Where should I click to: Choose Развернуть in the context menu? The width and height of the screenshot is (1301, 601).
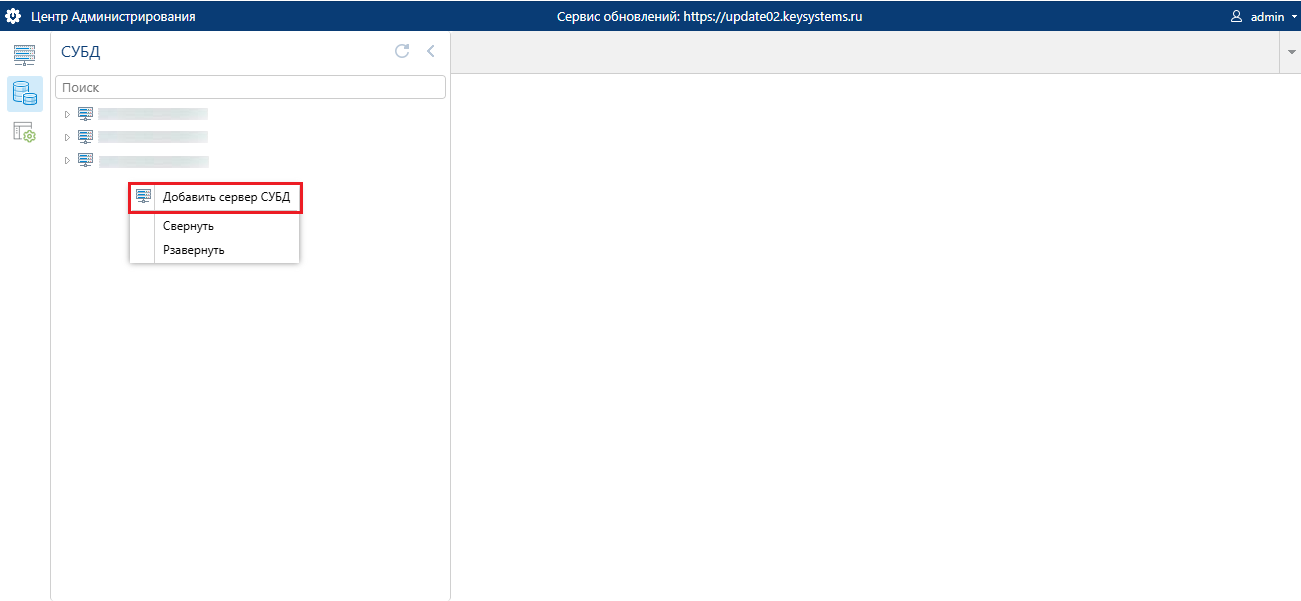[215, 250]
